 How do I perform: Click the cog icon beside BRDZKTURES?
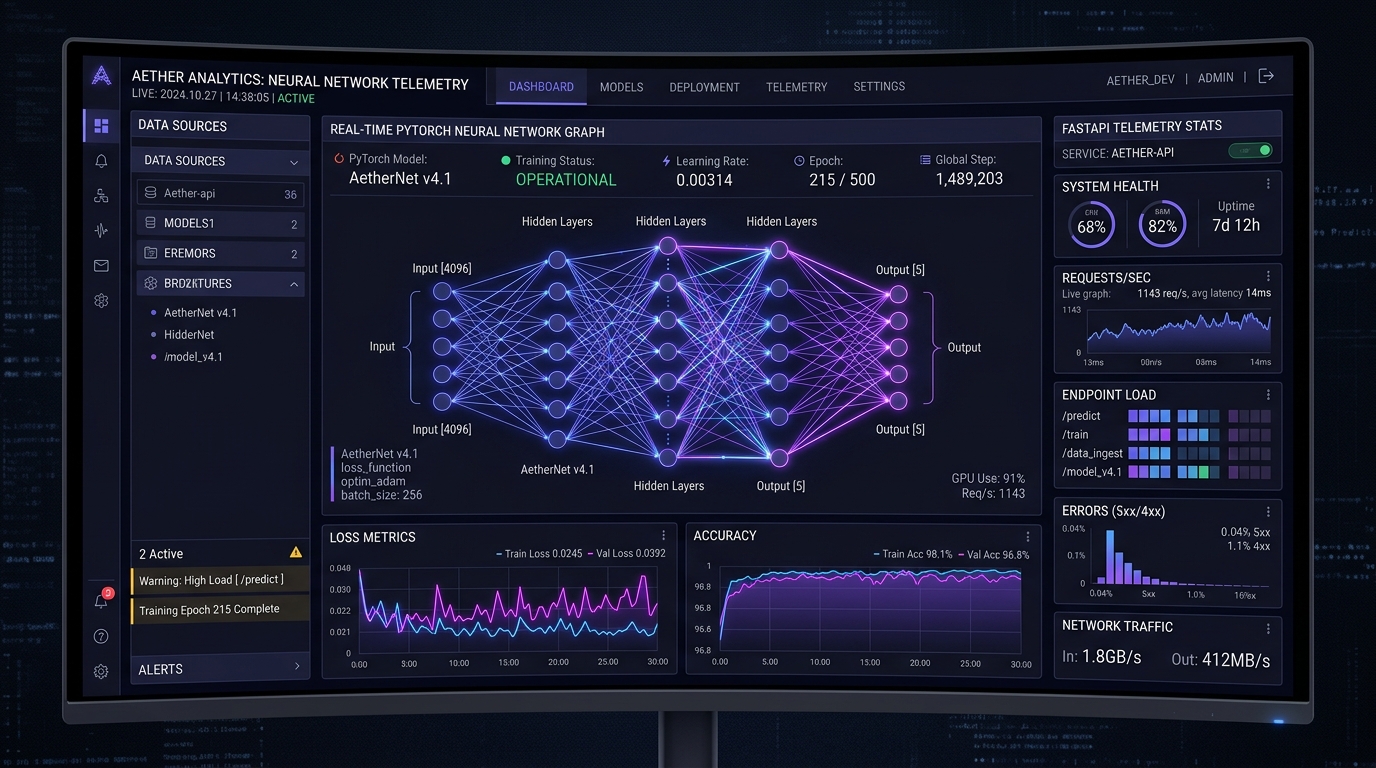click(151, 283)
